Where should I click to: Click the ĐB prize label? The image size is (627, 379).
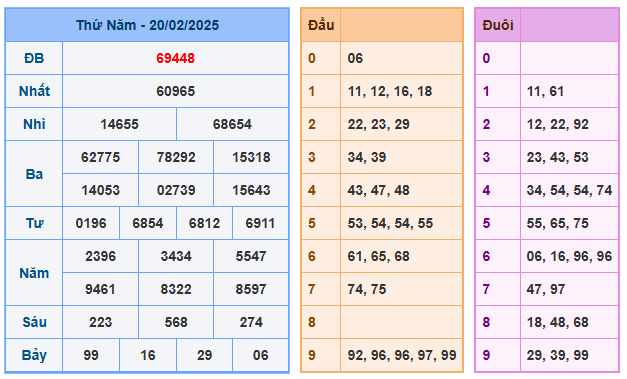[34, 58]
